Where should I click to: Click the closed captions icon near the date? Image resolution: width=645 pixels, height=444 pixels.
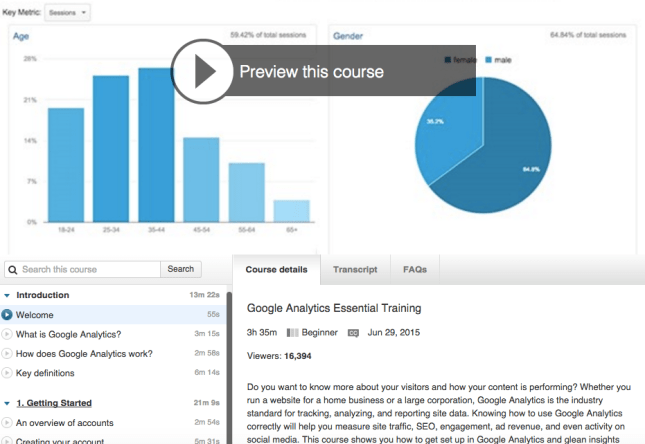(353, 332)
